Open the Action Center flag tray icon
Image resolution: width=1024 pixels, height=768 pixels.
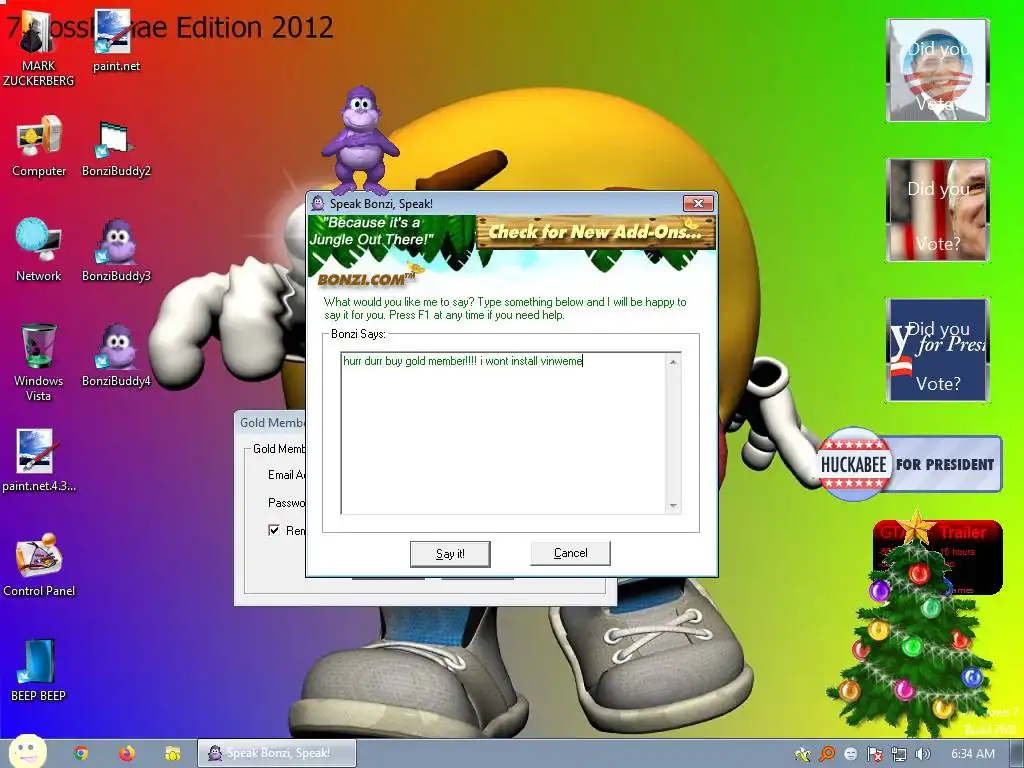click(x=875, y=754)
